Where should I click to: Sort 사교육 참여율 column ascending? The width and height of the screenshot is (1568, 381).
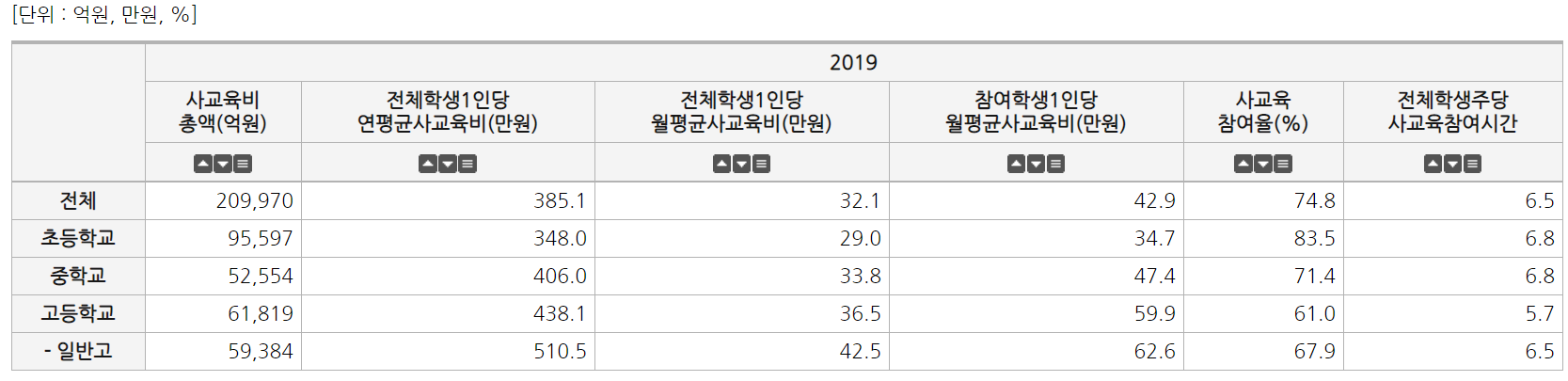1243,164
